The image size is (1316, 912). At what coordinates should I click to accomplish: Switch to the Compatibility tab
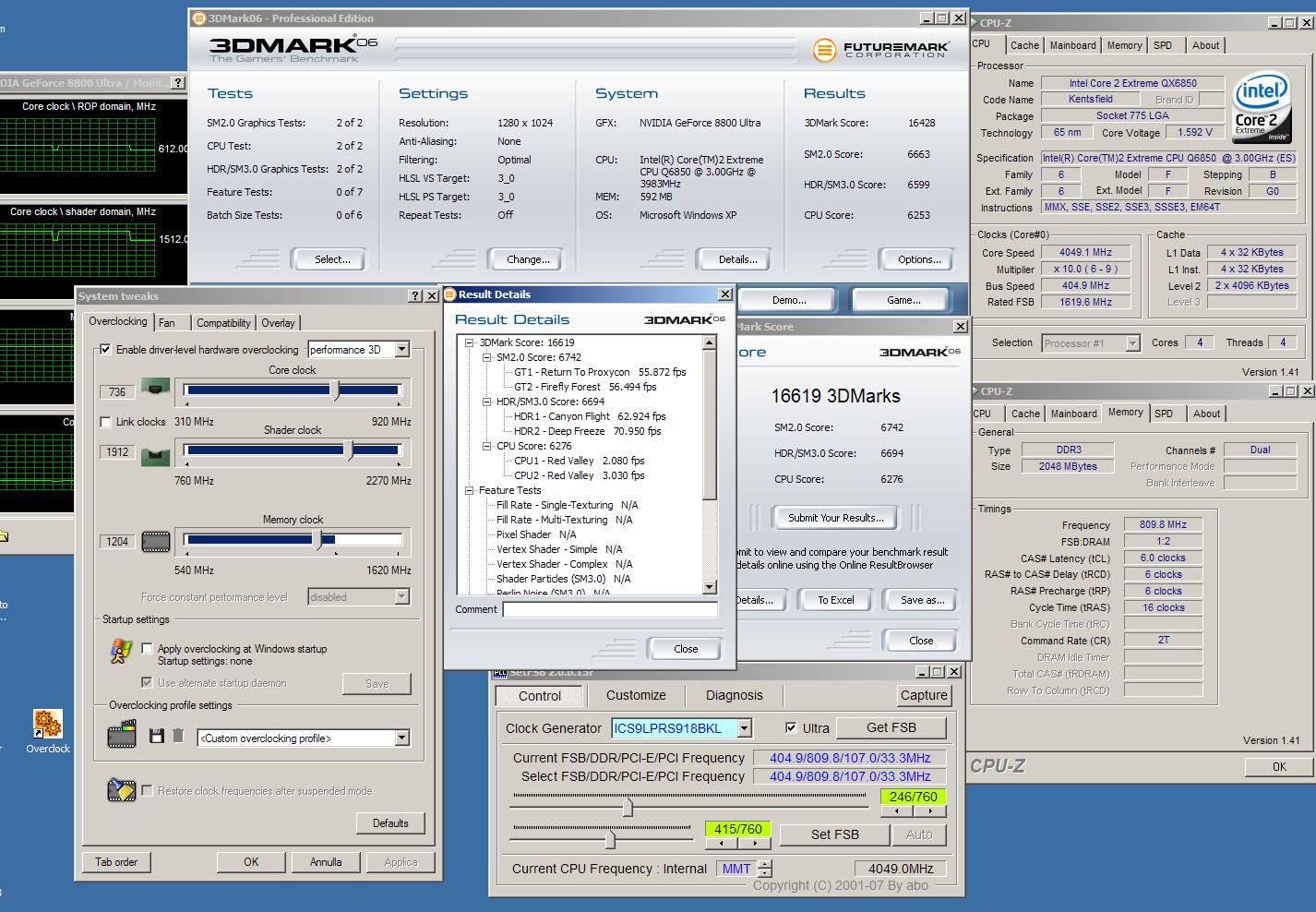pos(223,323)
